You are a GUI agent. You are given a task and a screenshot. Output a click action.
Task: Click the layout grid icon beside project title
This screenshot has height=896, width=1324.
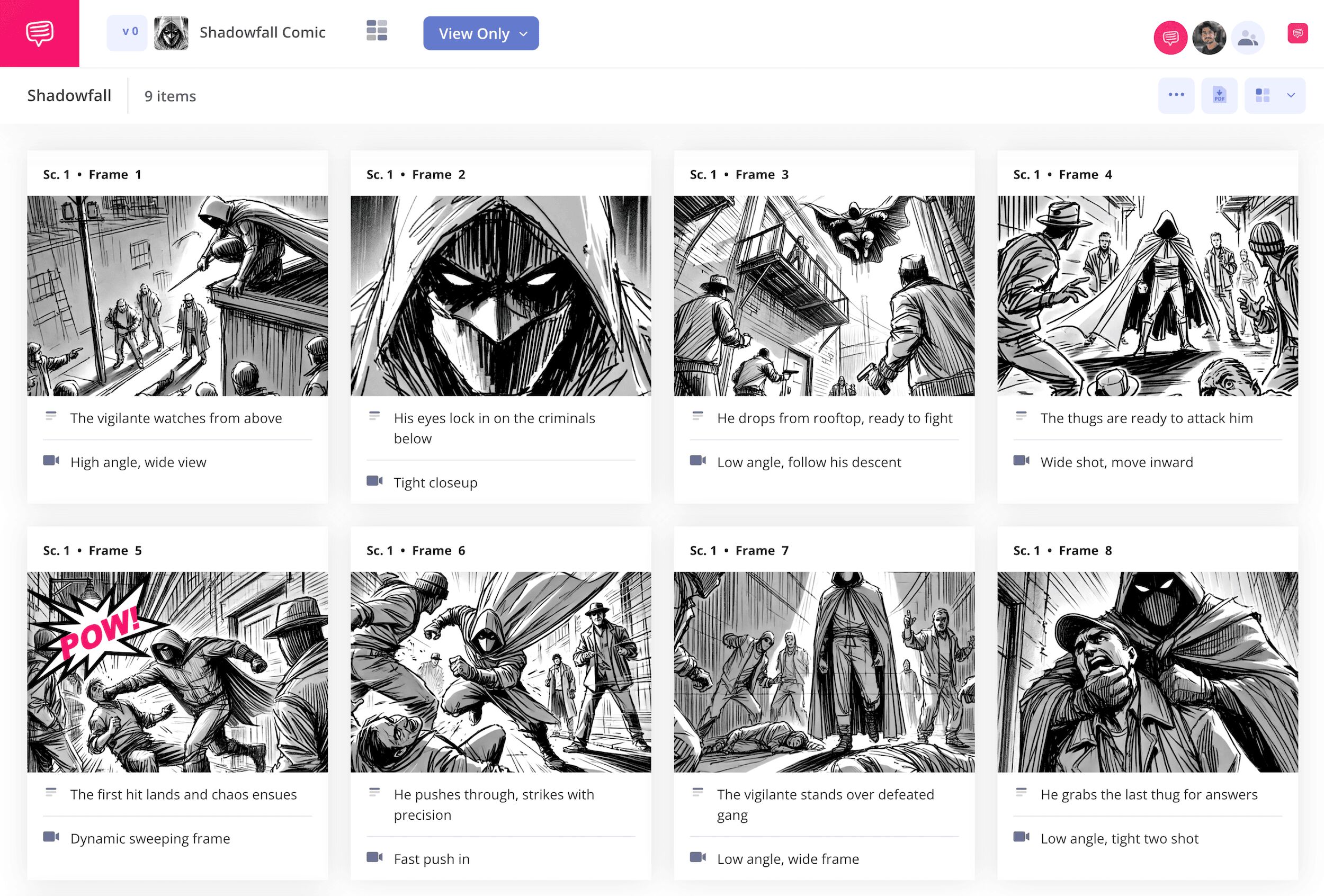coord(377,32)
